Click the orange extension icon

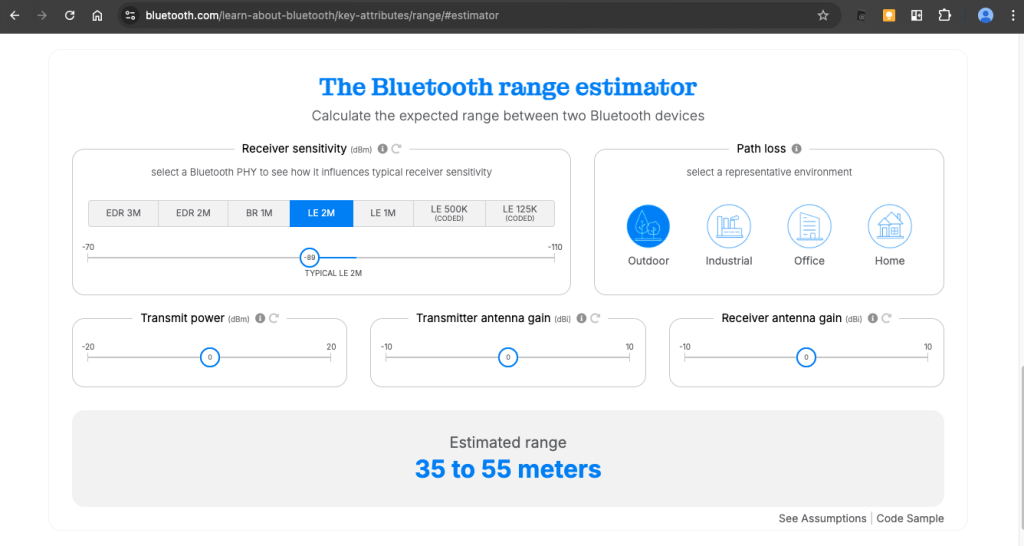889,15
